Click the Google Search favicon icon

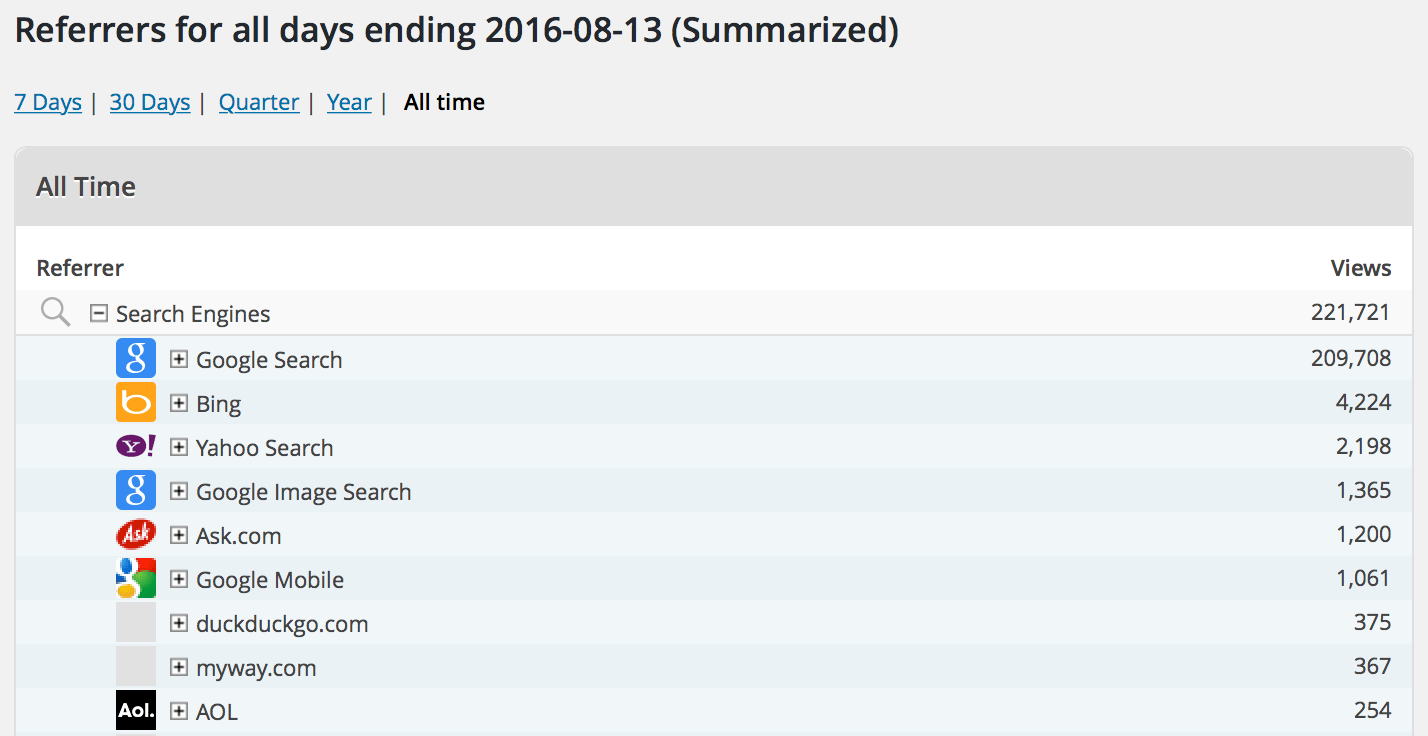point(136,357)
